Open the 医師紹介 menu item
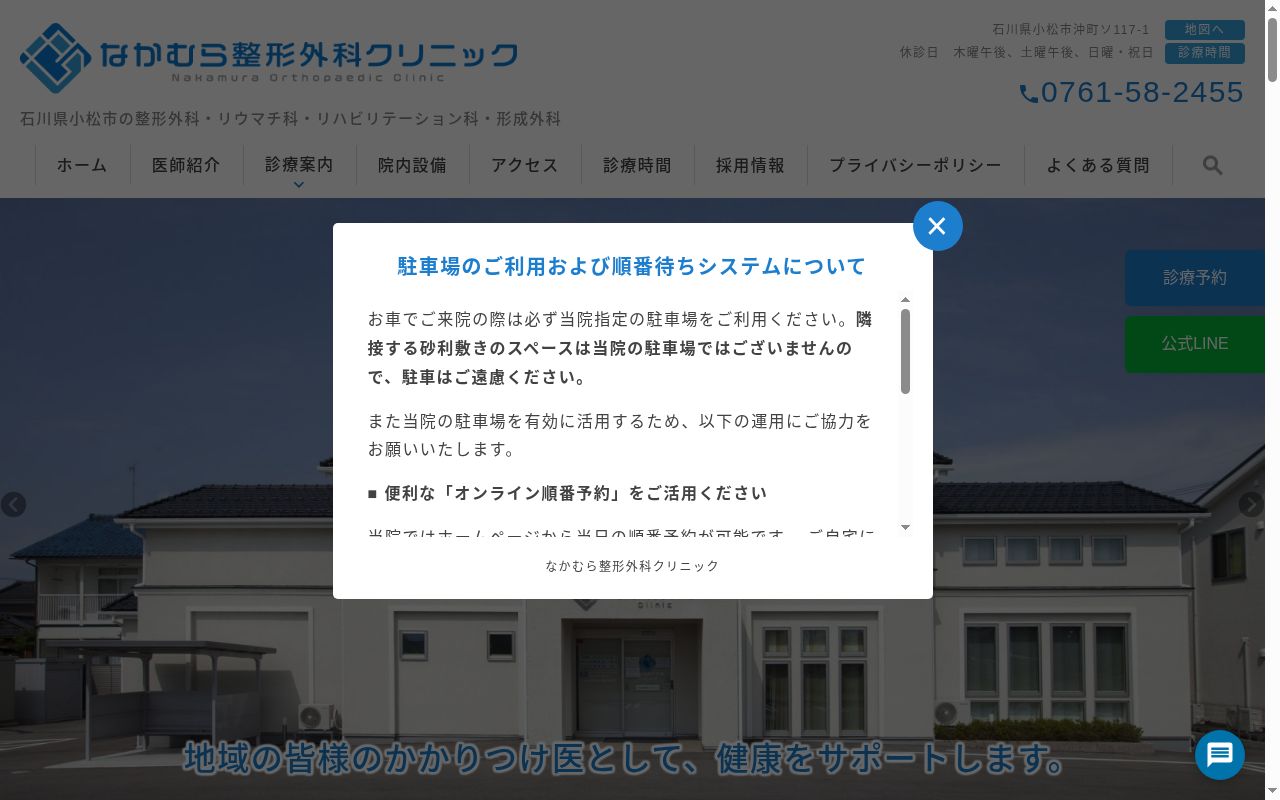This screenshot has height=800, width=1280. tap(186, 165)
